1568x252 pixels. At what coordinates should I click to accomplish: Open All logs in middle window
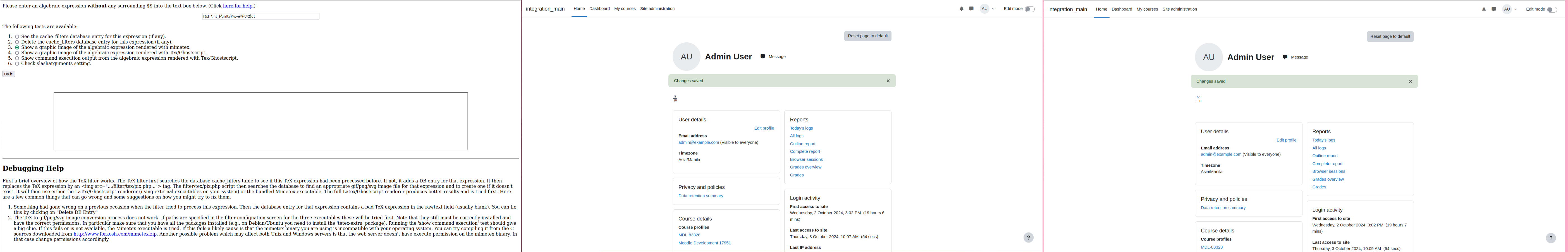(796, 136)
